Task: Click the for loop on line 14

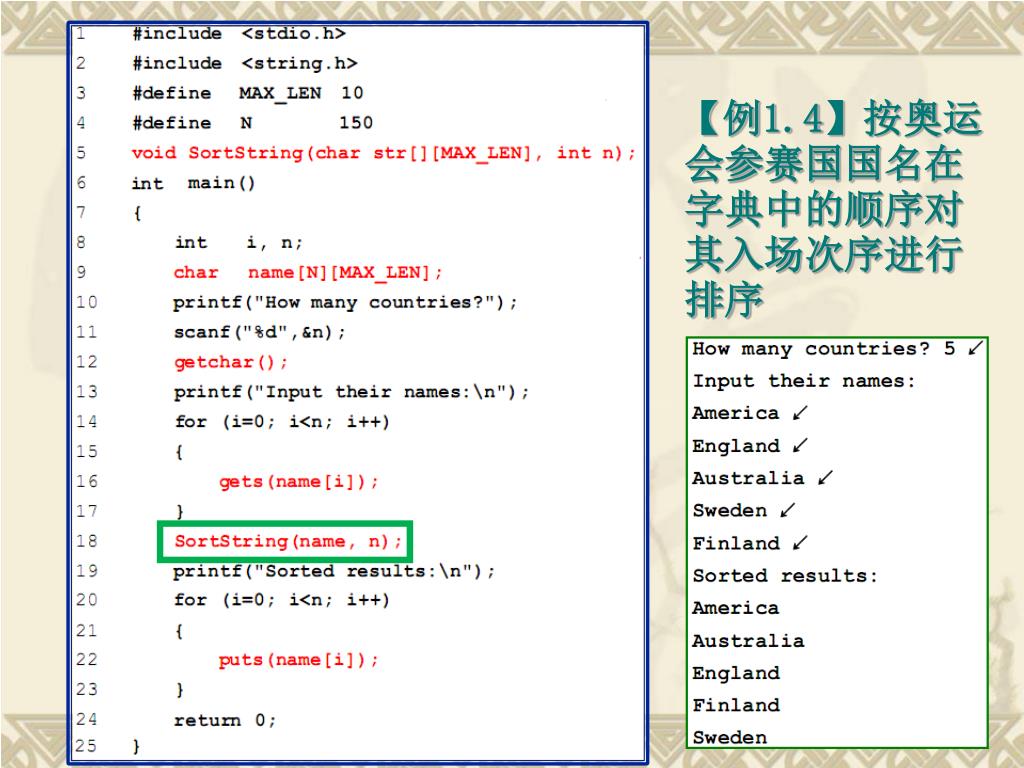Action: tap(282, 422)
